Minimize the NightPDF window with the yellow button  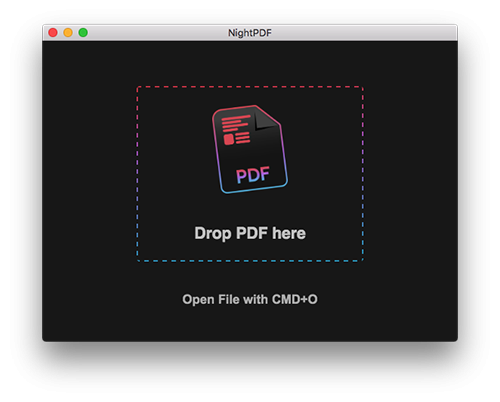(x=68, y=33)
